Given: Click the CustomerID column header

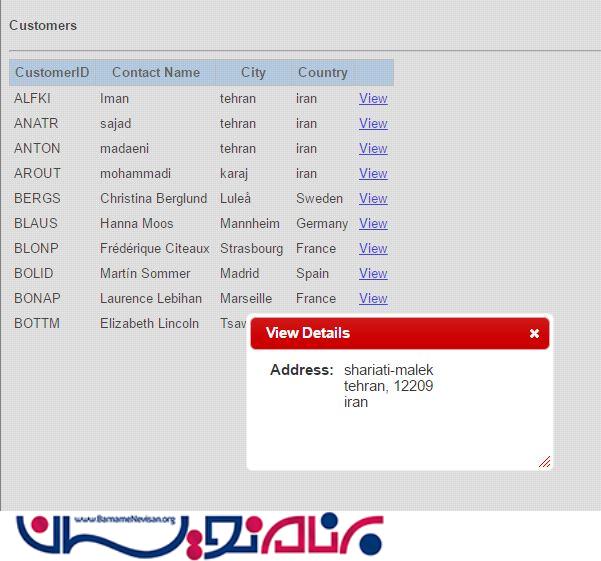Looking at the screenshot, I should click(x=52, y=73).
